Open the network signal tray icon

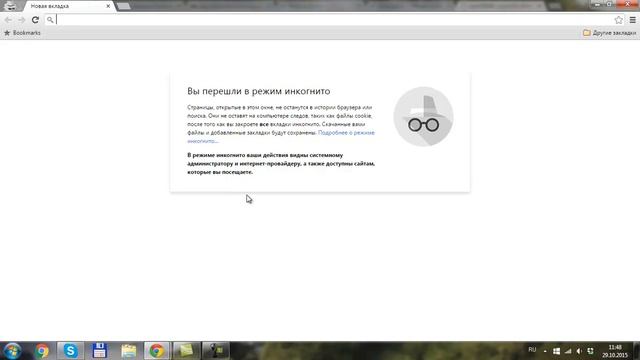[x=568, y=351]
